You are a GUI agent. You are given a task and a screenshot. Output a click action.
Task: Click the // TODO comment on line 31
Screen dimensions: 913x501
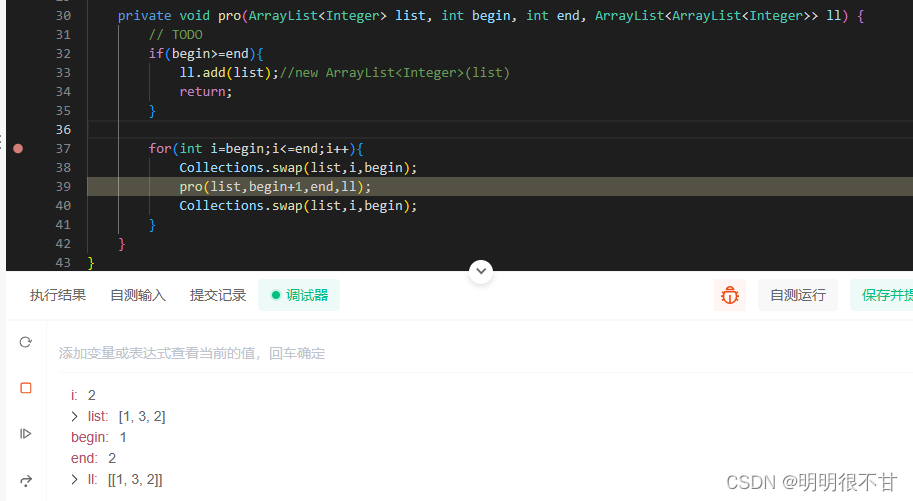(175, 35)
